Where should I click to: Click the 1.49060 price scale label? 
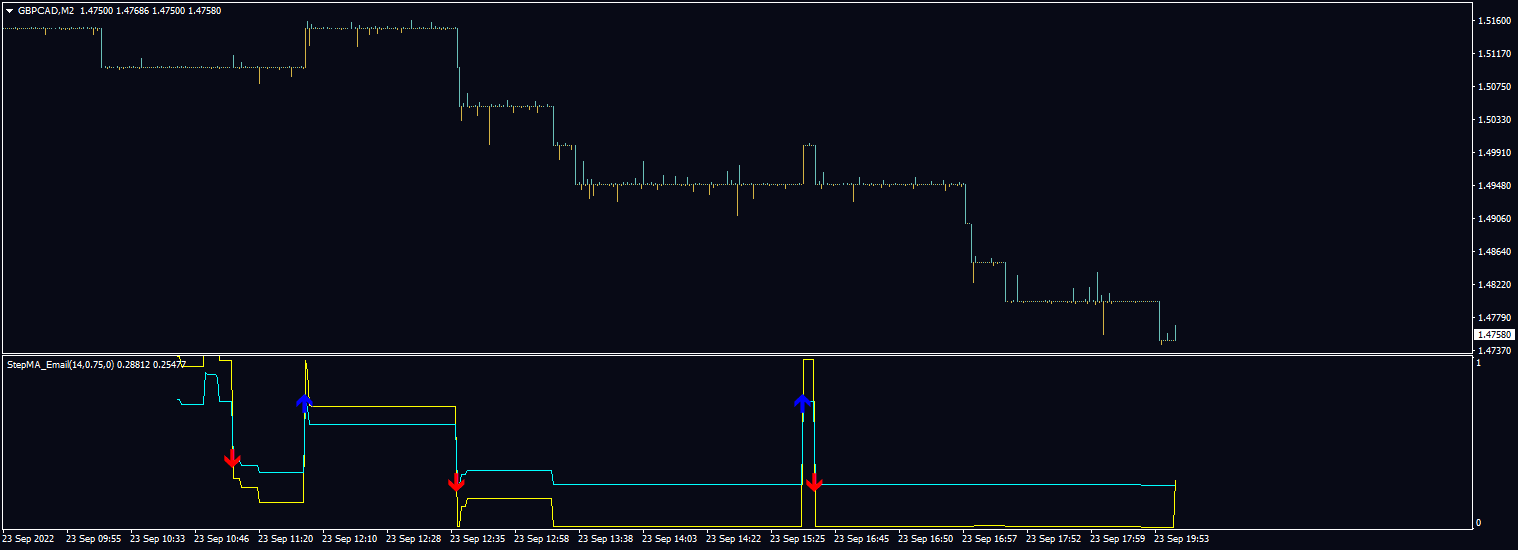(x=1494, y=218)
